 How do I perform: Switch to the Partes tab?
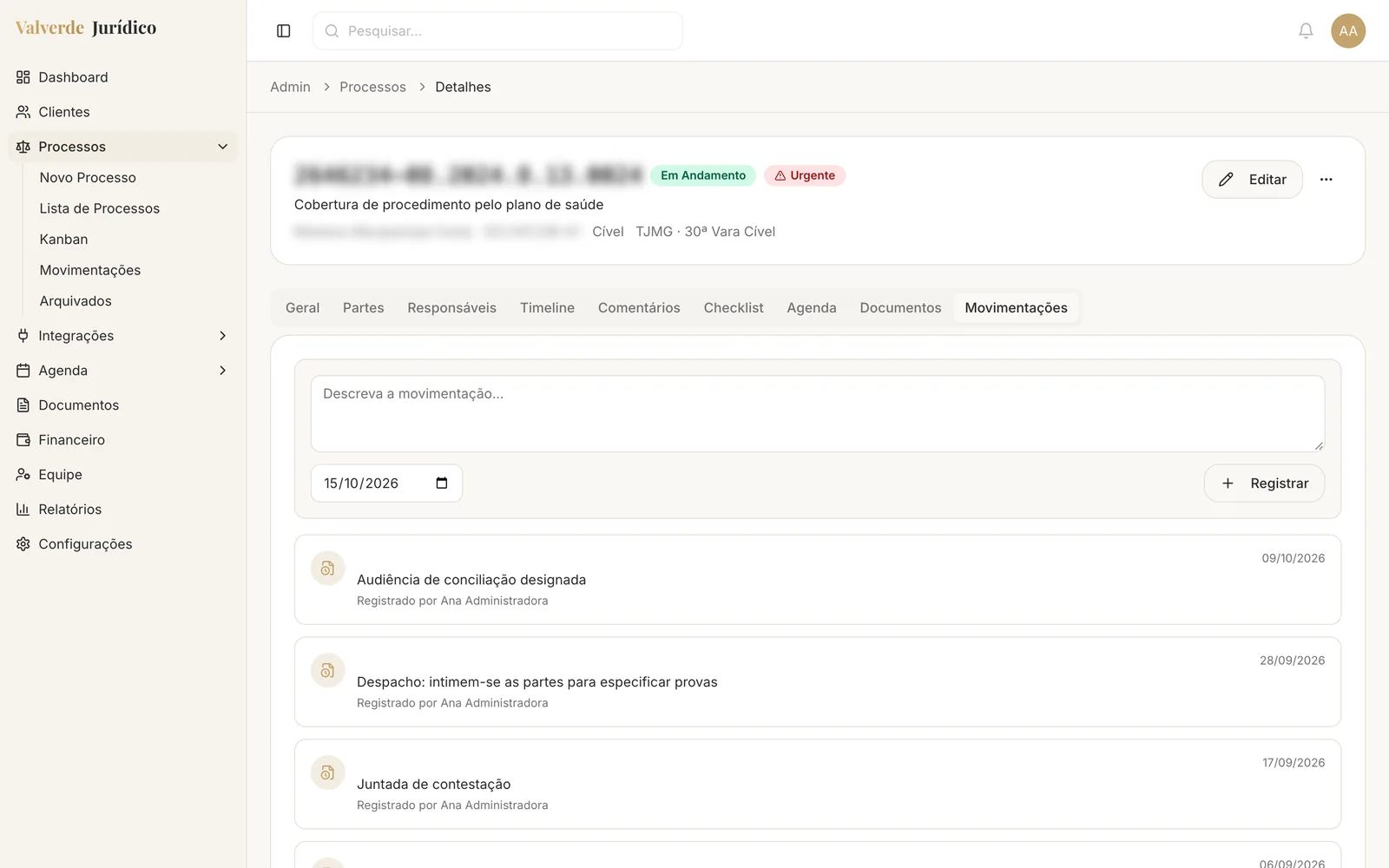pyautogui.click(x=364, y=308)
